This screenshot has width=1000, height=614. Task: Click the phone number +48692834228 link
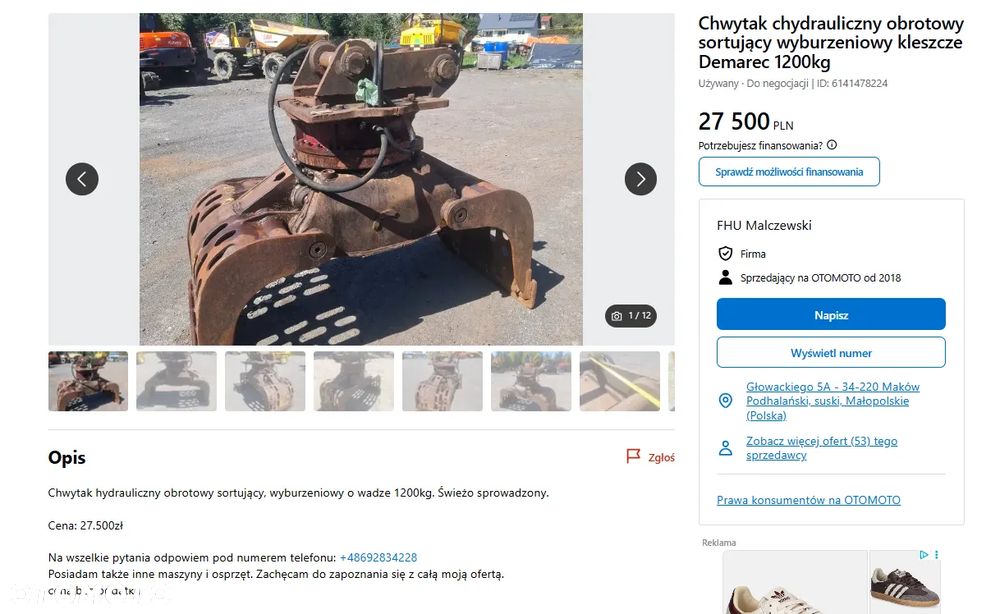[x=378, y=557]
